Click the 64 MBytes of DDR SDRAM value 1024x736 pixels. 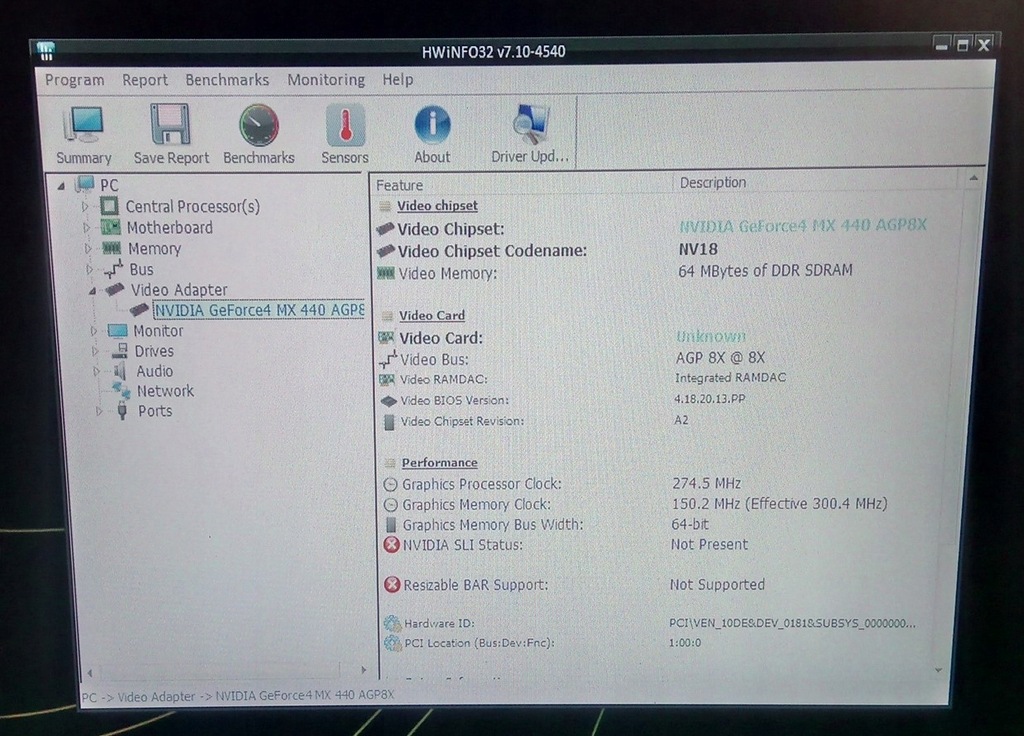tap(765, 270)
